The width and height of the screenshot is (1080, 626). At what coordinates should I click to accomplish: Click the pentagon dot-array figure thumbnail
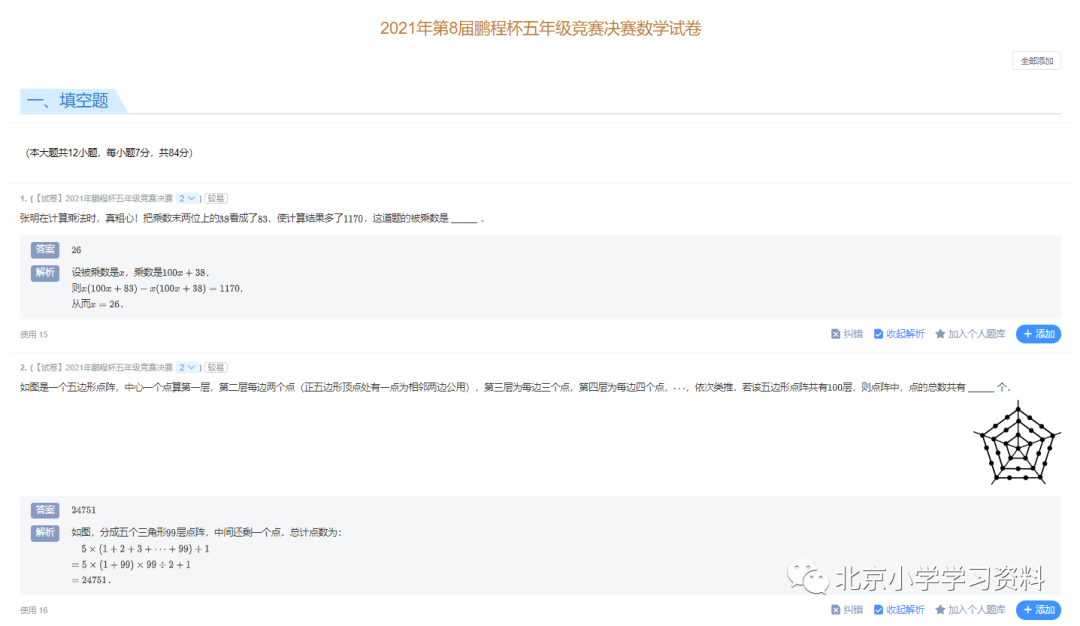pyautogui.click(x=1017, y=444)
